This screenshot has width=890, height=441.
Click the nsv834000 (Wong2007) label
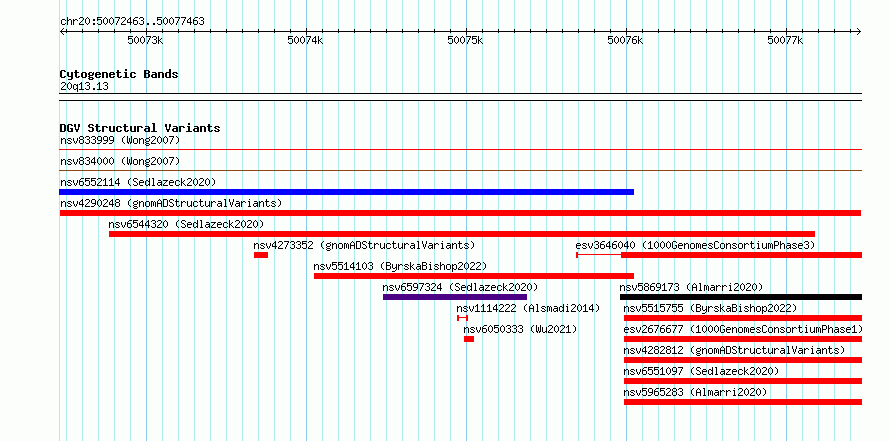(120, 161)
